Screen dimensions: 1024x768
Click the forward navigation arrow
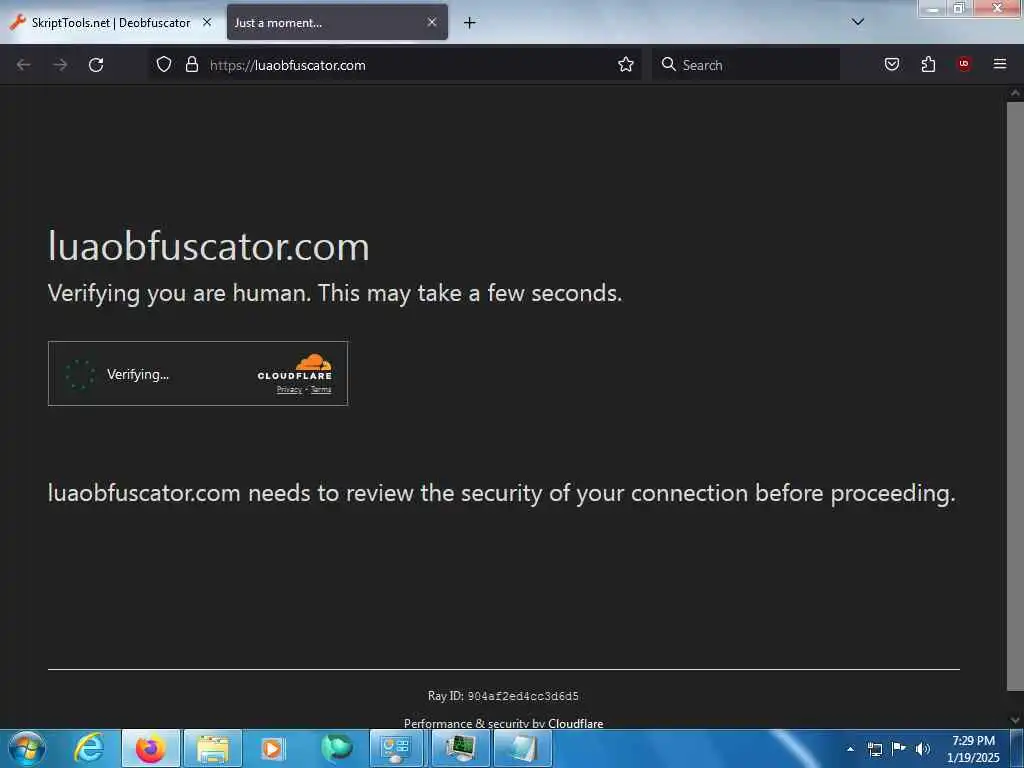[x=60, y=65]
